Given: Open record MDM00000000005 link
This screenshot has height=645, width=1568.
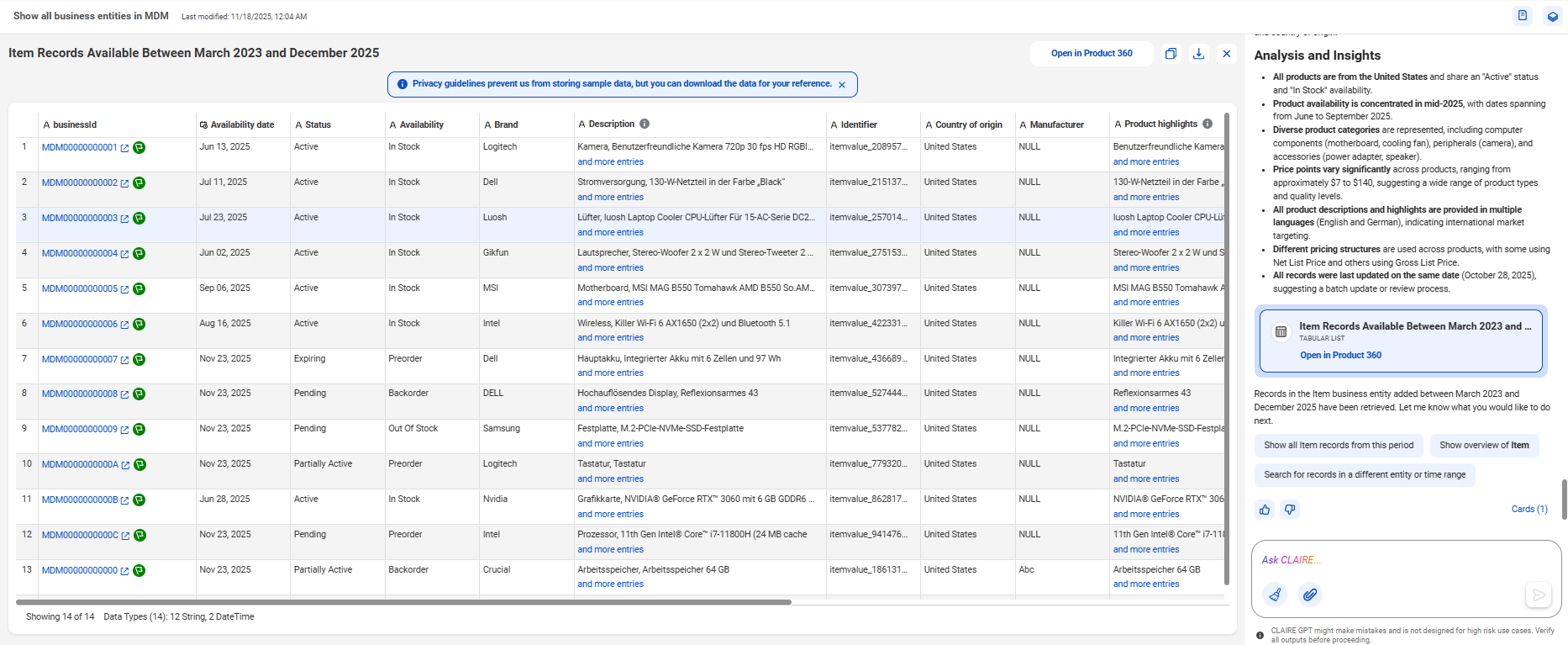Looking at the screenshot, I should click(x=80, y=289).
